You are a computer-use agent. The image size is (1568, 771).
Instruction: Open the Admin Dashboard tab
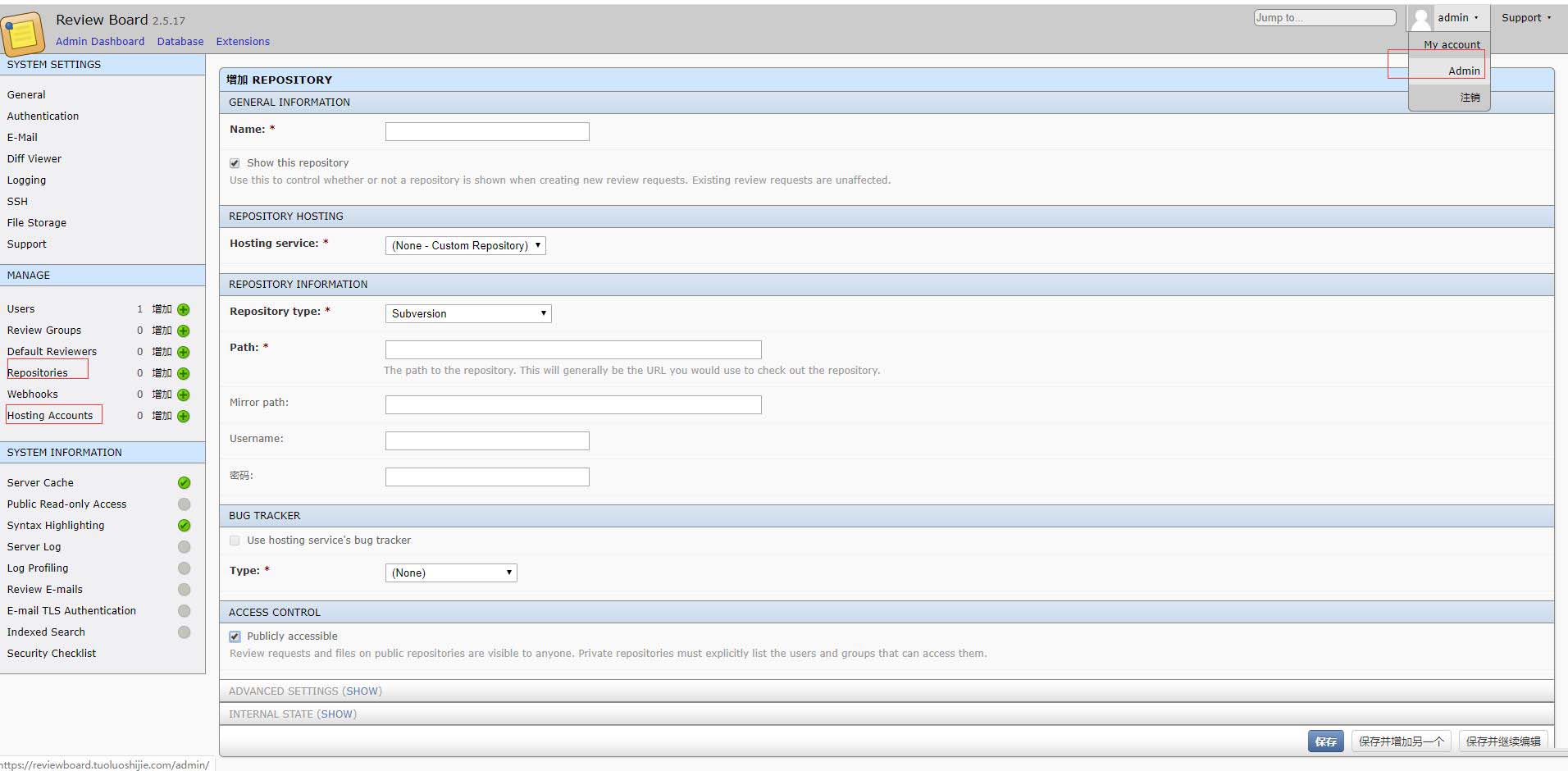pos(100,42)
